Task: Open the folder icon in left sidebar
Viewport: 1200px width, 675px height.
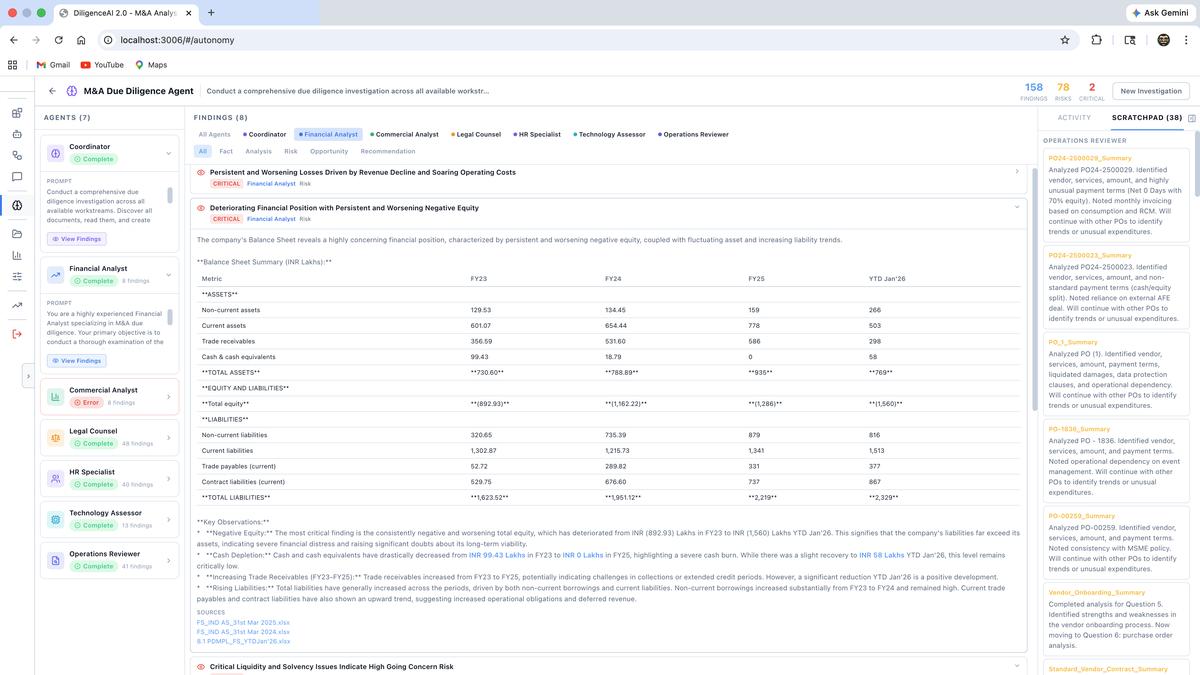Action: (17, 234)
